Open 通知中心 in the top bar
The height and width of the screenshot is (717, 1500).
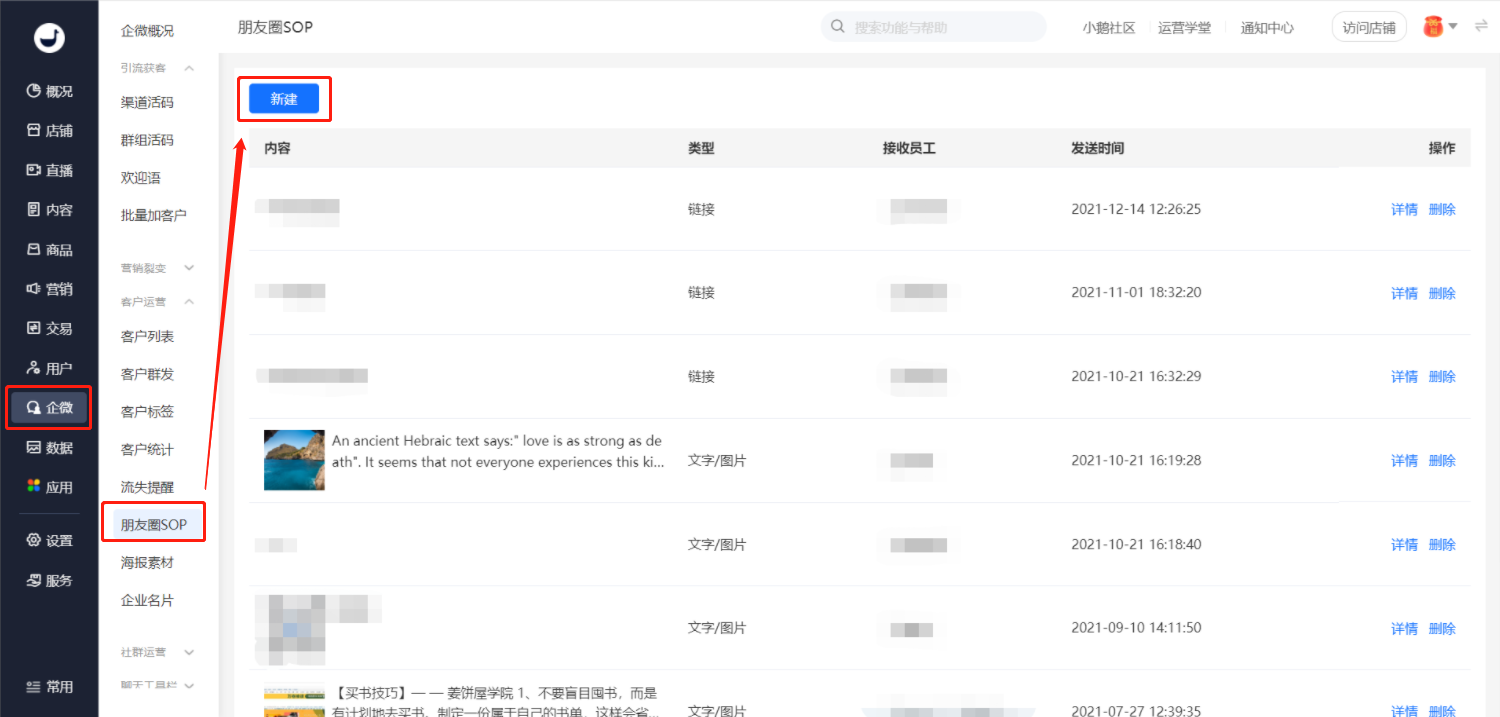point(1267,28)
